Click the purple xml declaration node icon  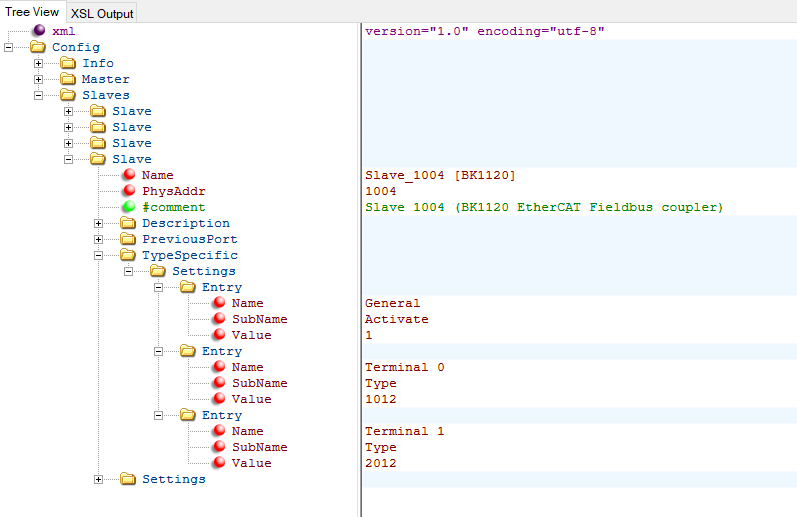(38, 31)
